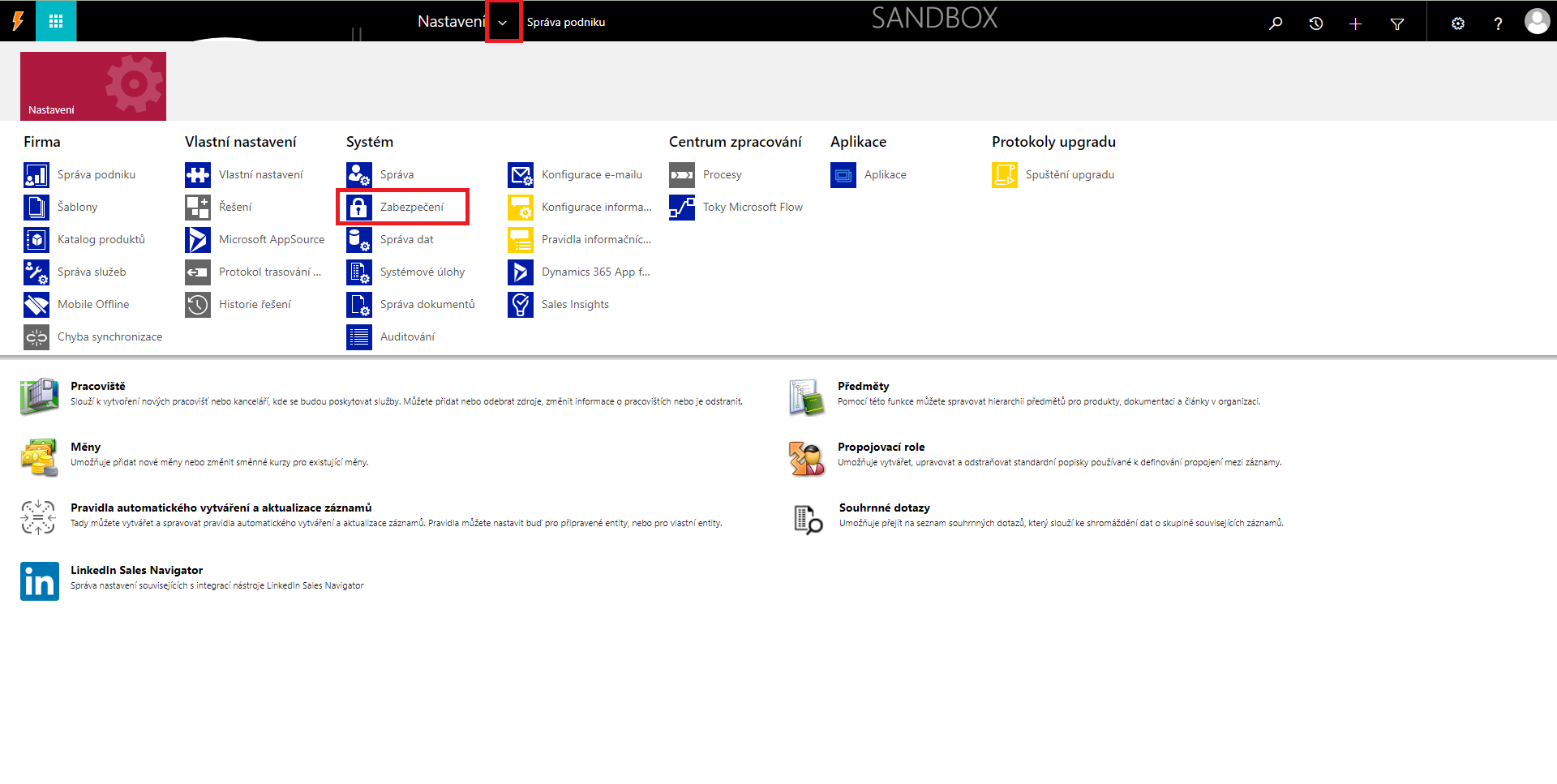The width and height of the screenshot is (1557, 784).
Task: Open the app launcher waffle icon
Action: (56, 22)
